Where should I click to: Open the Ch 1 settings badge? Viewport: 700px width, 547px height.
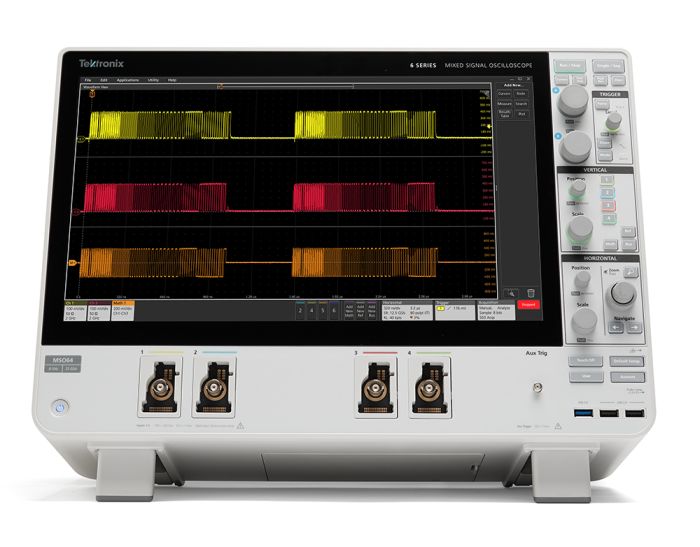click(75, 310)
